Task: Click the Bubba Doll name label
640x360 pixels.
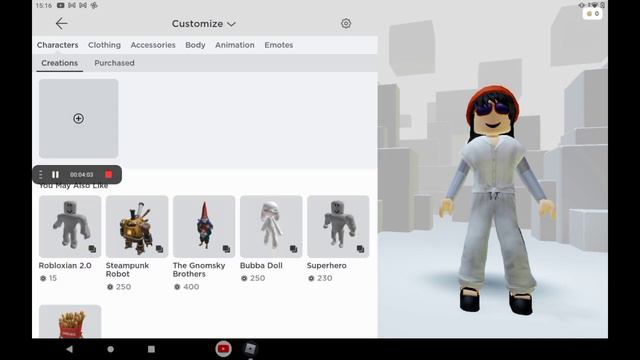Action: click(261, 265)
